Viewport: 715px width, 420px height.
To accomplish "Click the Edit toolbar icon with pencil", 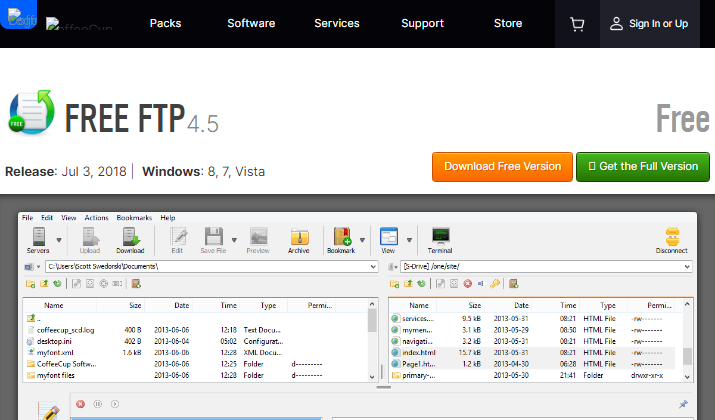I will pos(178,240).
